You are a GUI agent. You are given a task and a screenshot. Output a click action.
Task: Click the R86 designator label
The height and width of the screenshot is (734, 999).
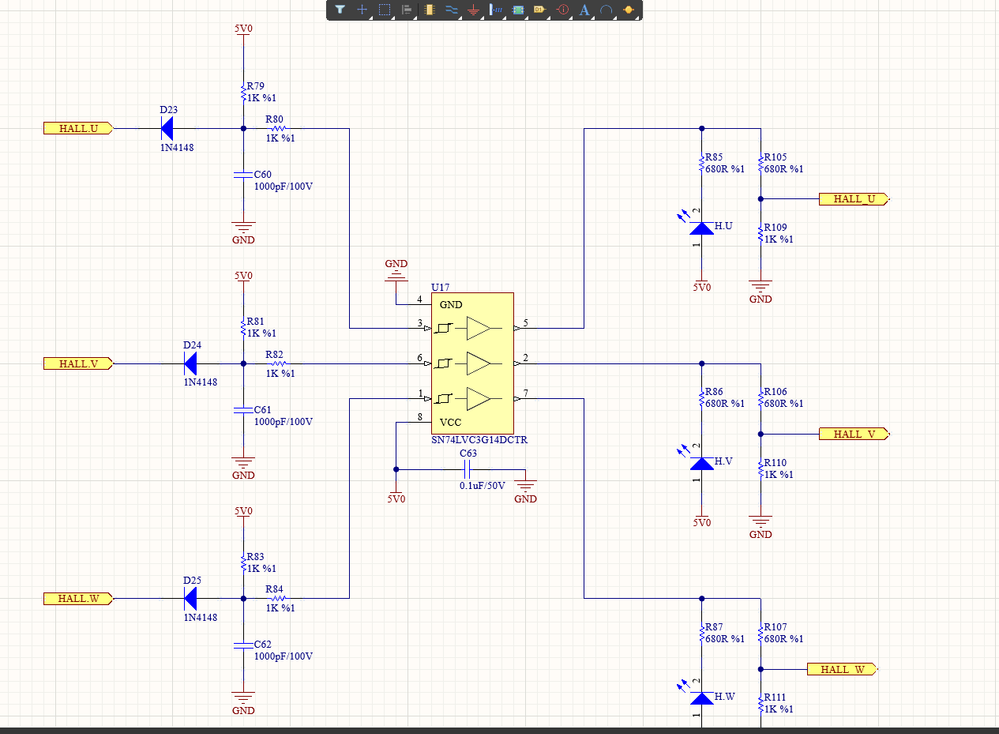pyautogui.click(x=714, y=392)
